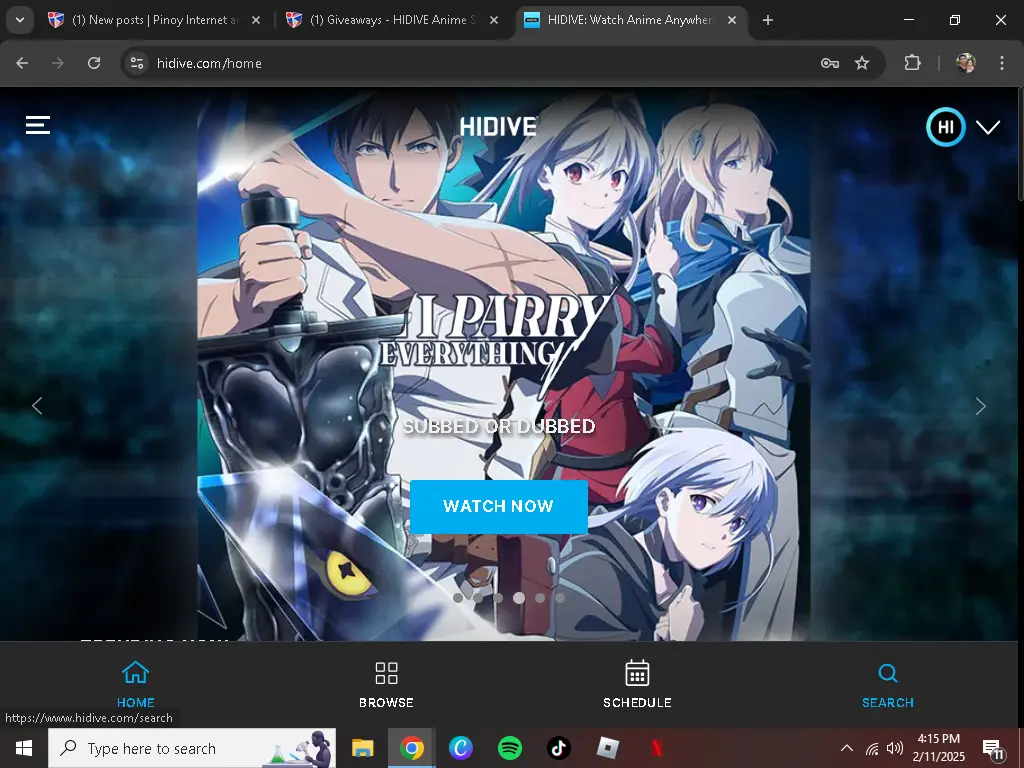The image size is (1024, 768).
Task: Bookmark this page with the star
Action: tap(862, 63)
